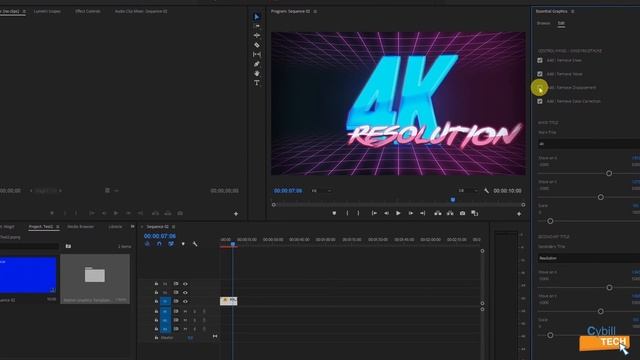The width and height of the screenshot is (640, 360).
Task: Step forward one frame in Program monitor
Action: pyautogui.click(x=411, y=213)
